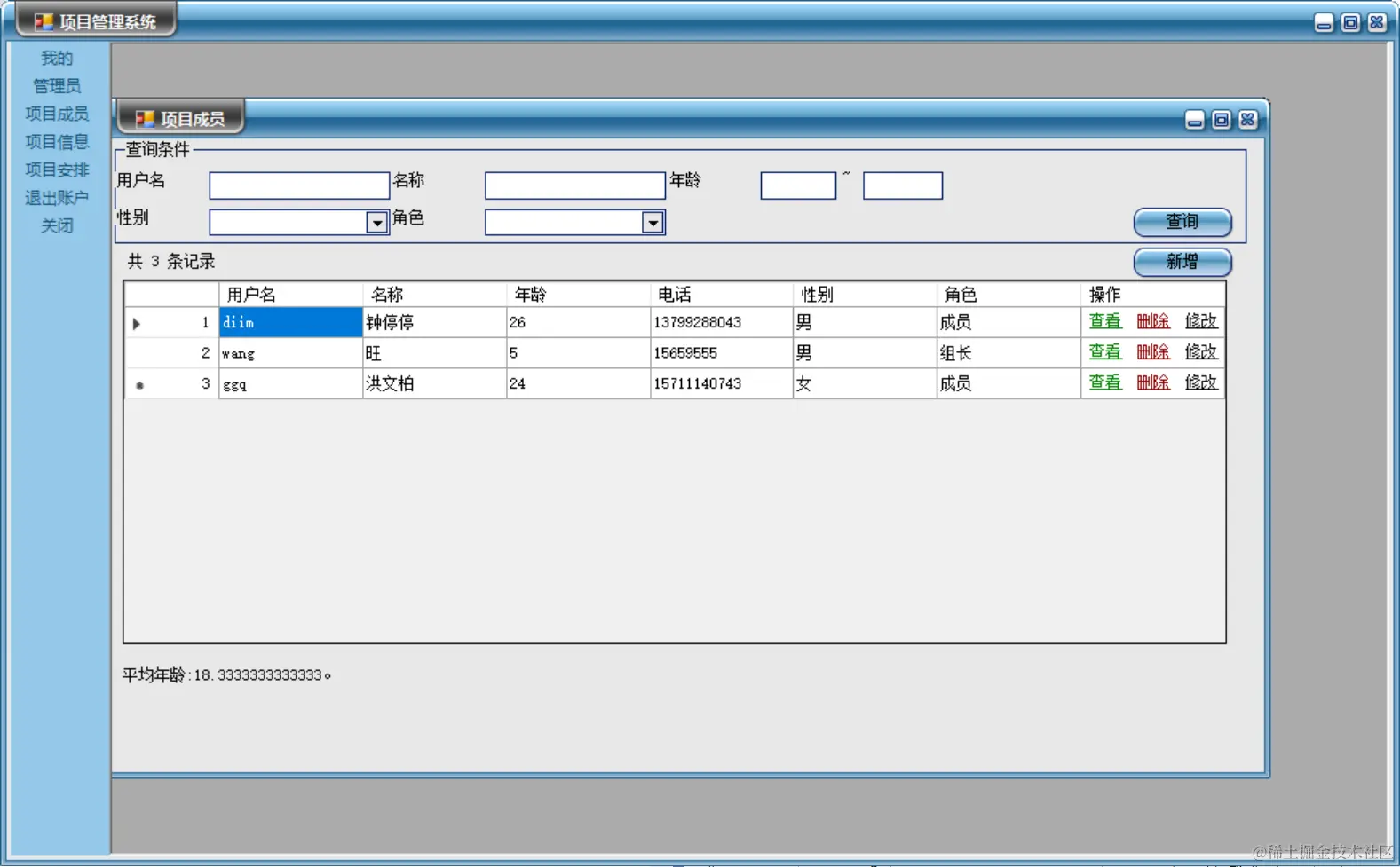The width and height of the screenshot is (1400, 867).
Task: Select phone cell 15659555
Action: [x=722, y=353]
